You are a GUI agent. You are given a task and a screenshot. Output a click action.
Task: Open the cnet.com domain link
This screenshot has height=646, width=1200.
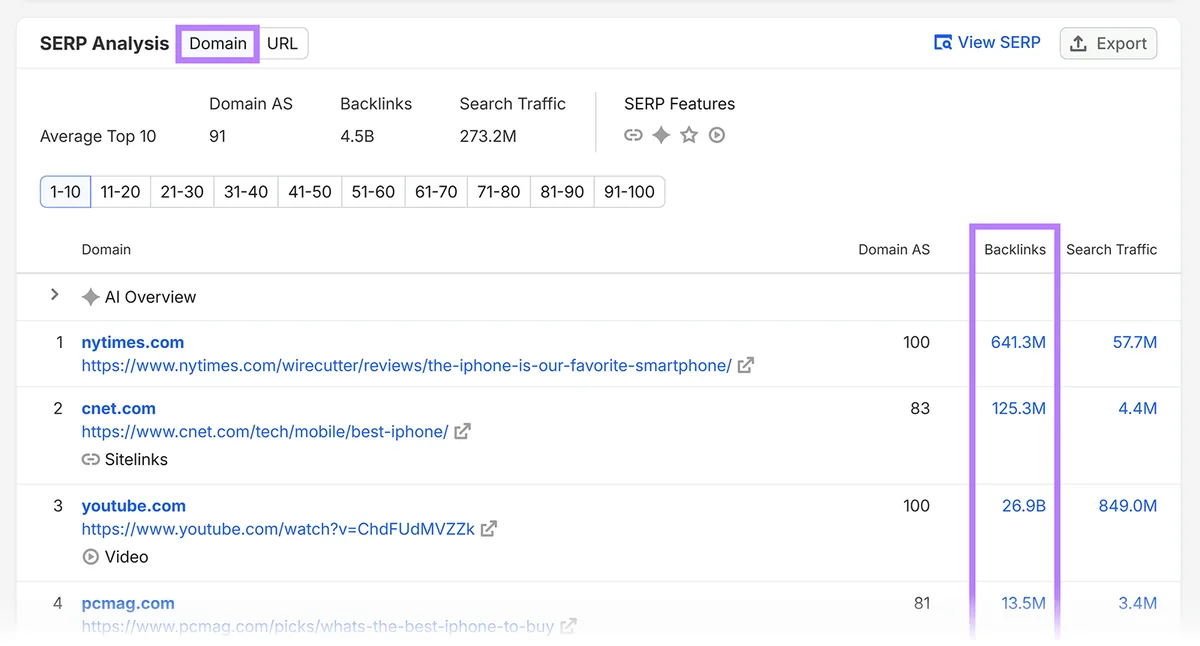(119, 408)
